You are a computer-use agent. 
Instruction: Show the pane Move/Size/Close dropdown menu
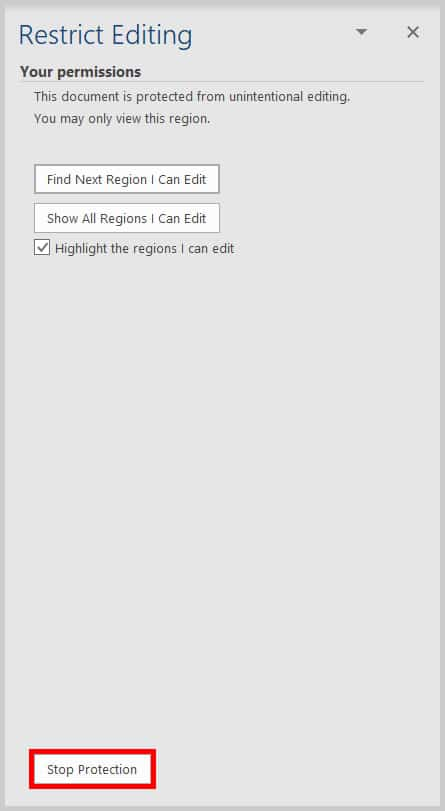click(361, 32)
